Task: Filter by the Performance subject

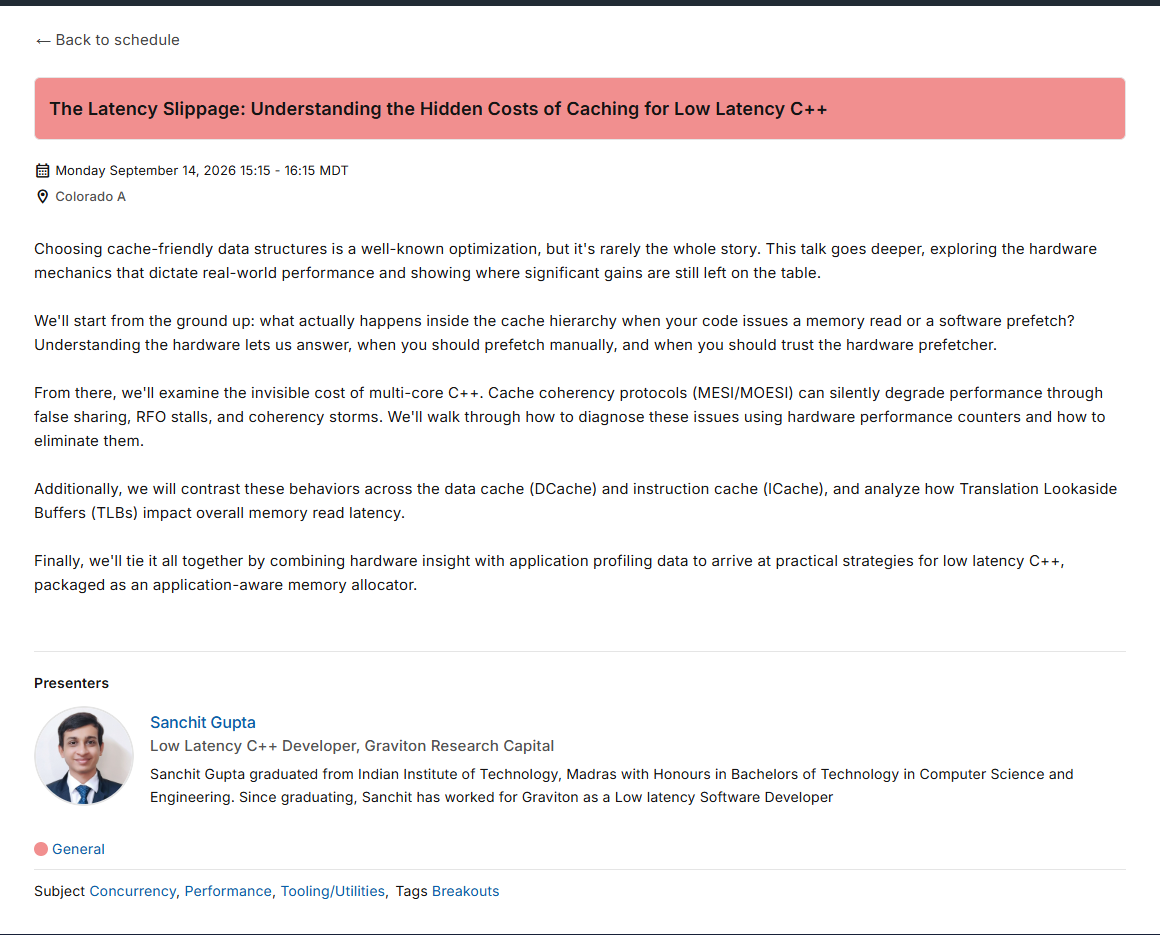Action: coord(228,891)
